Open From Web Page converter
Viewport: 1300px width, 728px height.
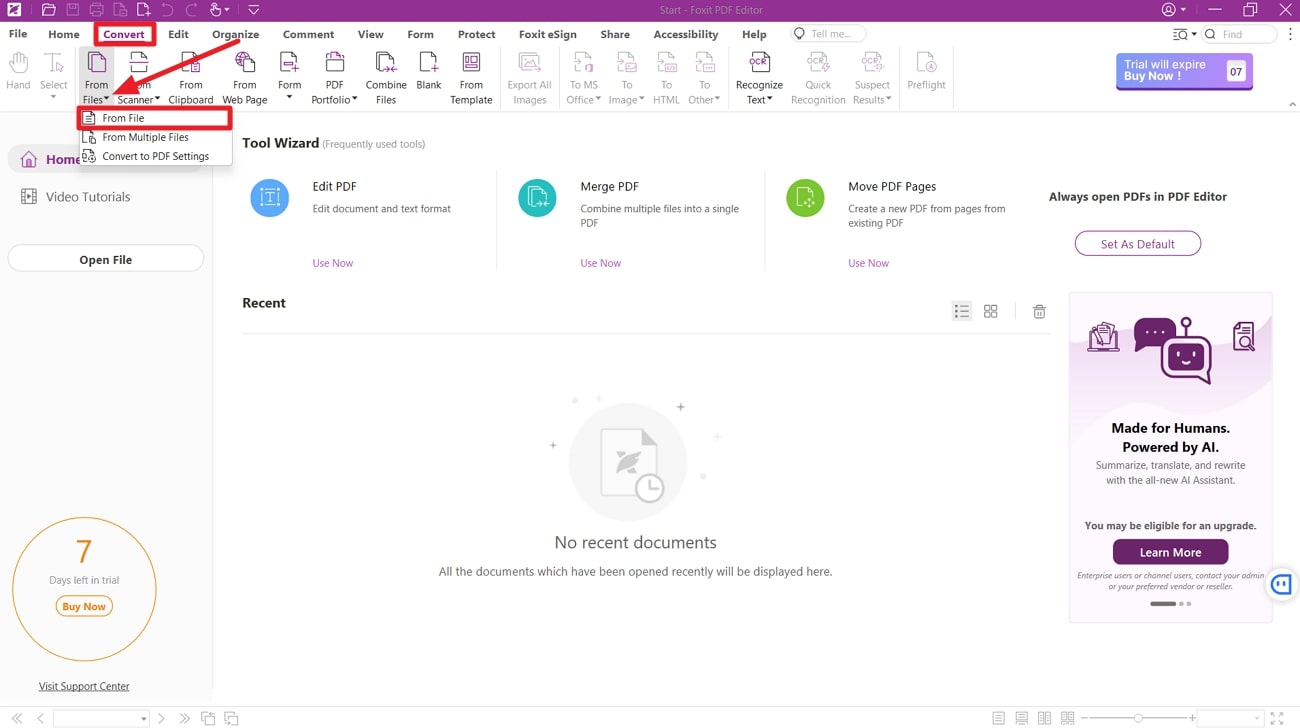point(245,78)
